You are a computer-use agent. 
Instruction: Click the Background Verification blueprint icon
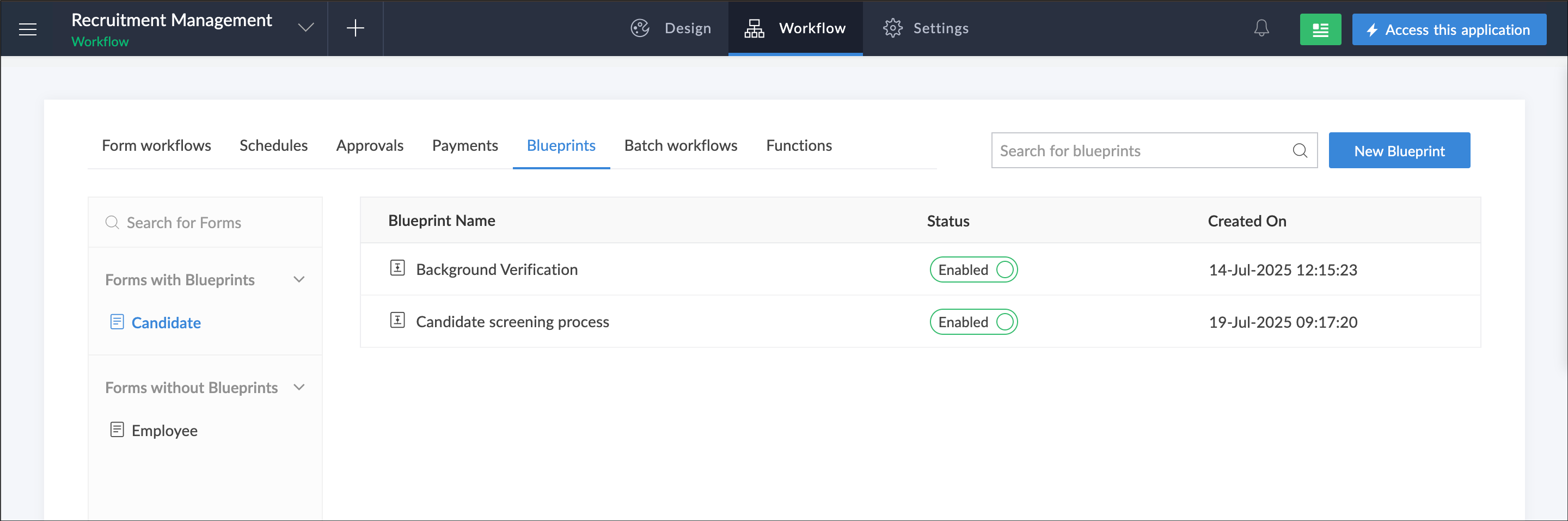pyautogui.click(x=397, y=268)
